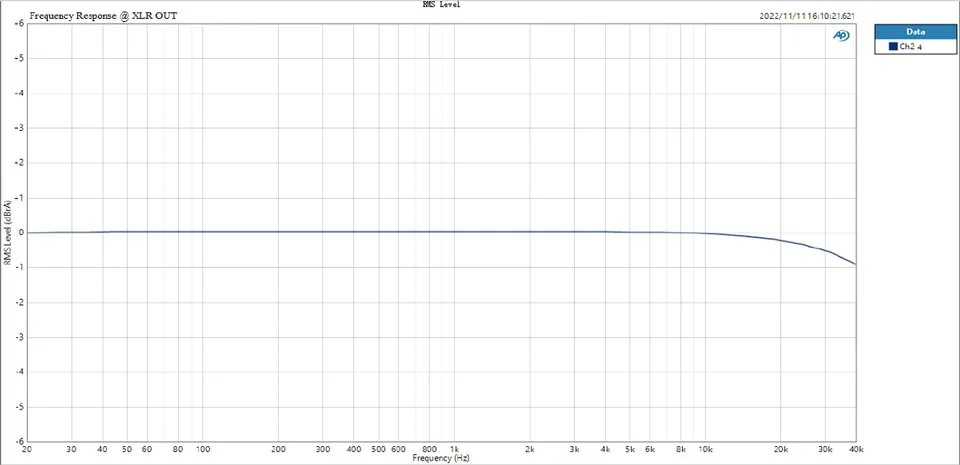Click the 'RMS Level (dBrA)' vertical axis label
This screenshot has height=465, width=960.
click(x=7, y=232)
